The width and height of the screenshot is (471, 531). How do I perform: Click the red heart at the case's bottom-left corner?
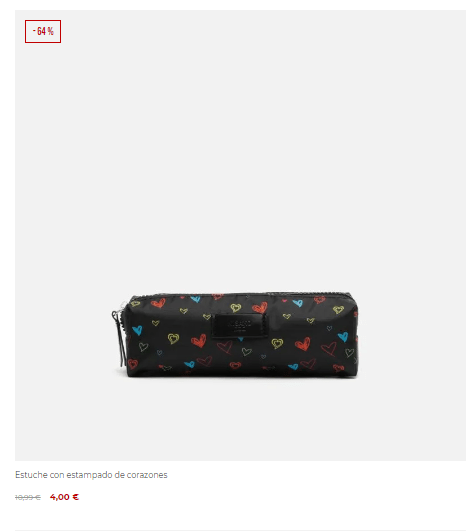(x=133, y=364)
